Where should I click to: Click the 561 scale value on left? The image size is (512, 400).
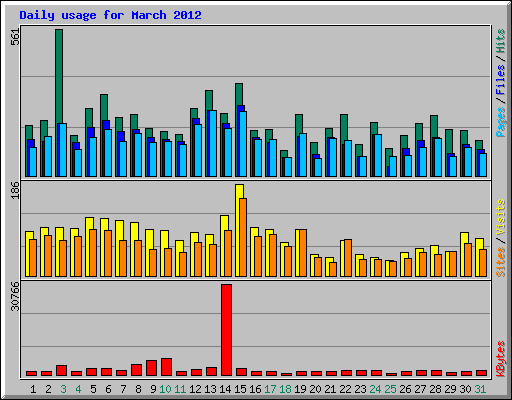15,37
